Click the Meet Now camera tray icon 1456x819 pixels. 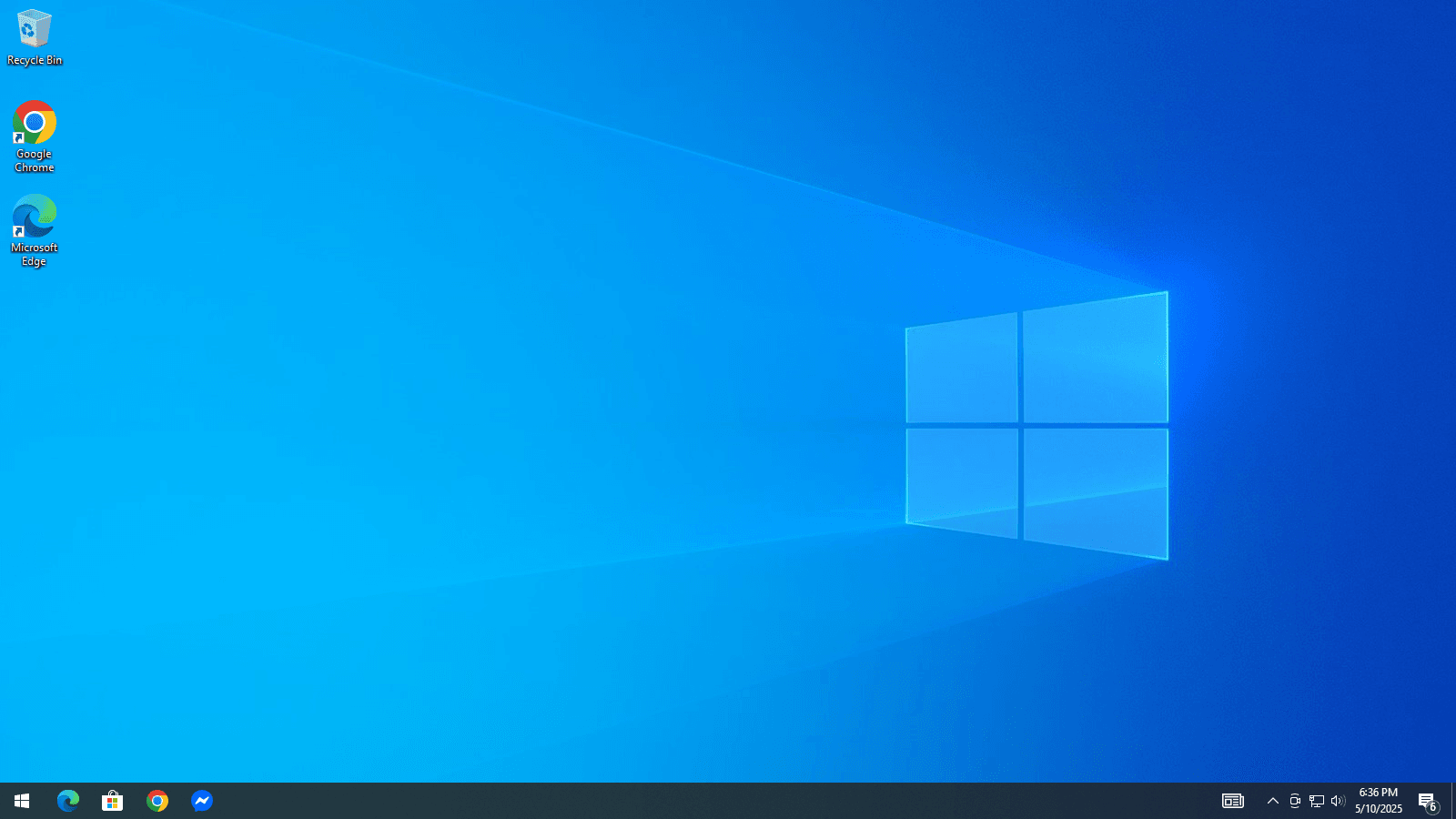click(1295, 801)
